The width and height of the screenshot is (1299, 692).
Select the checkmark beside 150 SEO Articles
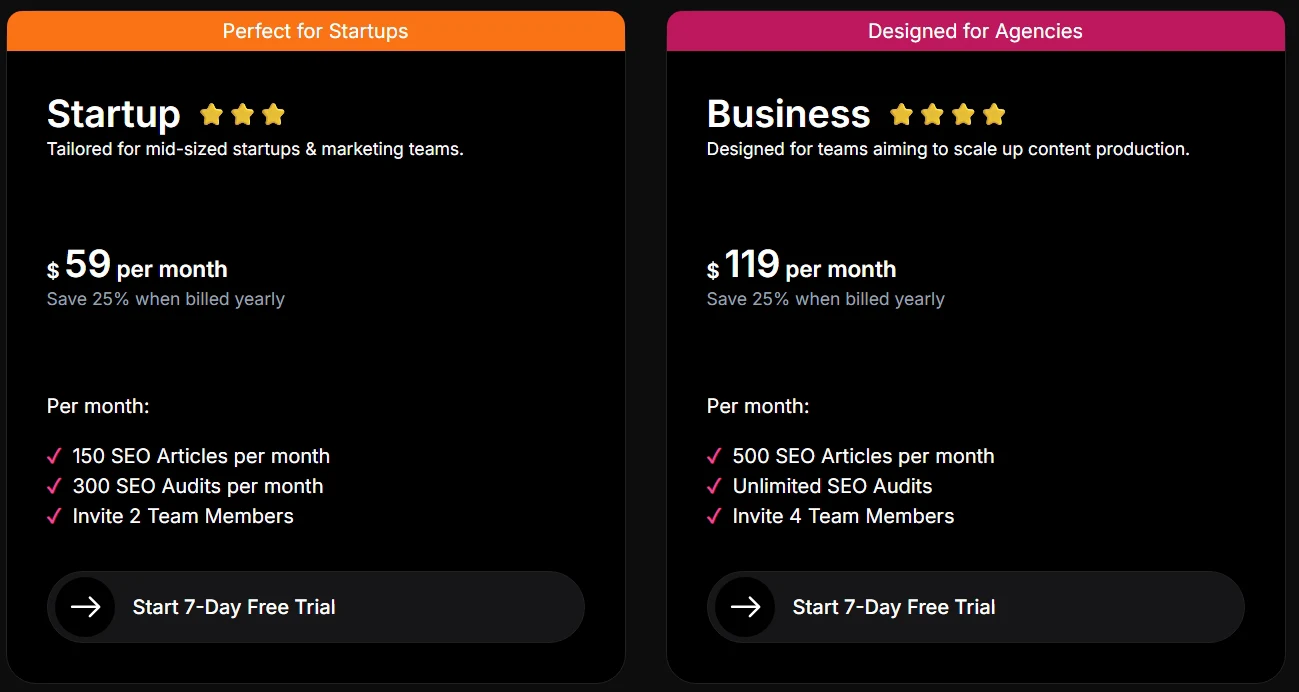(x=53, y=456)
